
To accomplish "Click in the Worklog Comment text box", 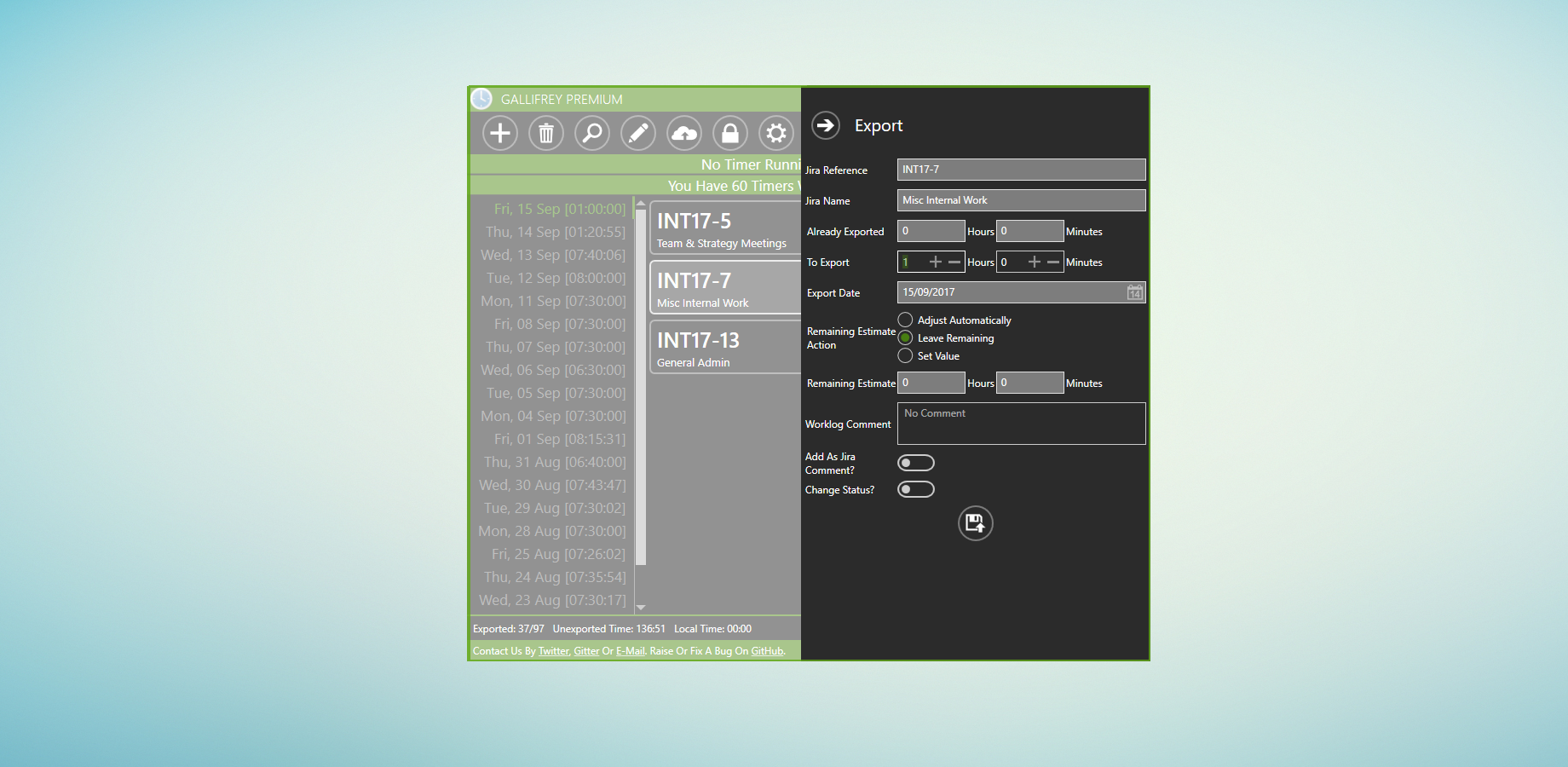I will [x=1021, y=424].
